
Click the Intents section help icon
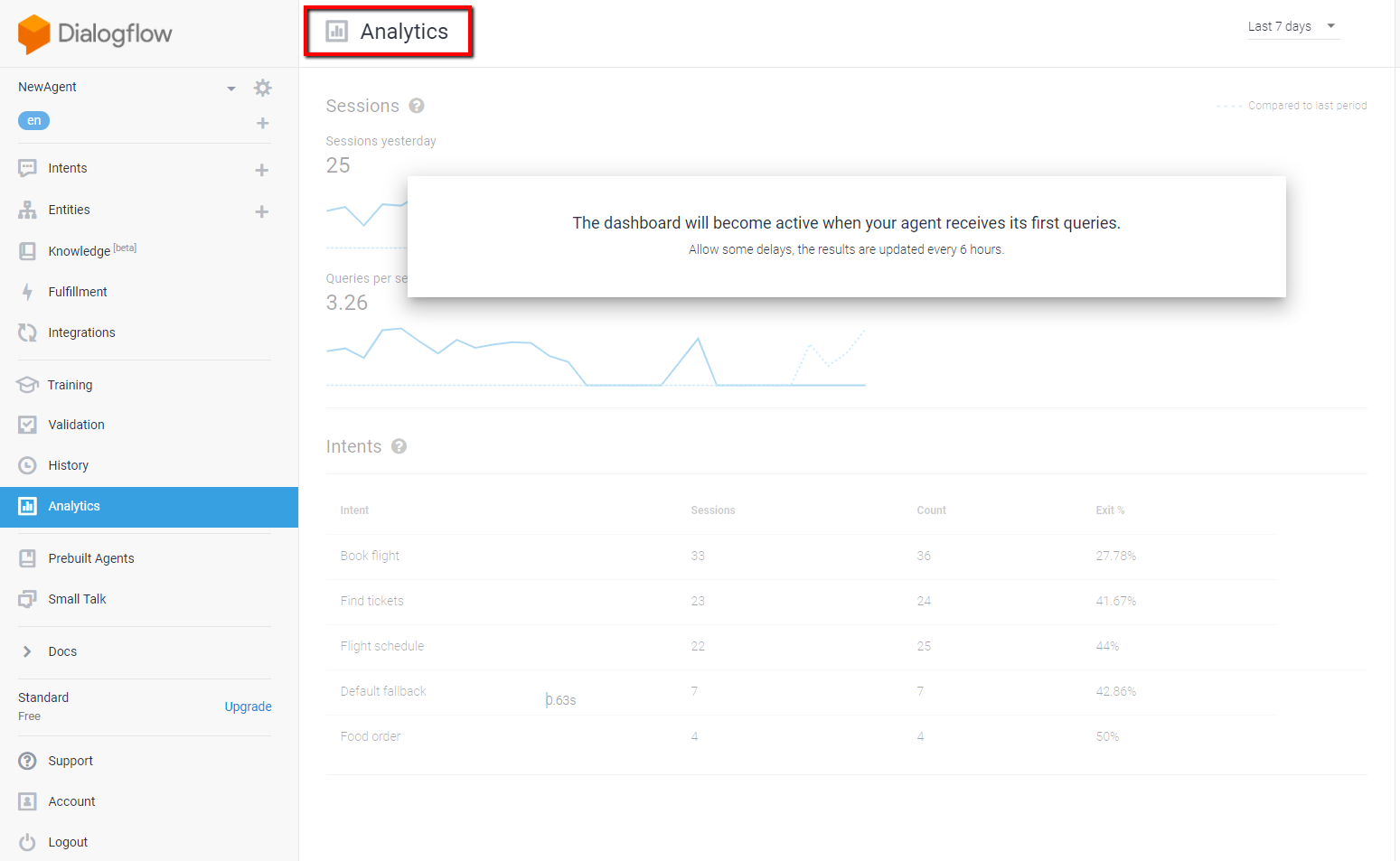click(399, 446)
